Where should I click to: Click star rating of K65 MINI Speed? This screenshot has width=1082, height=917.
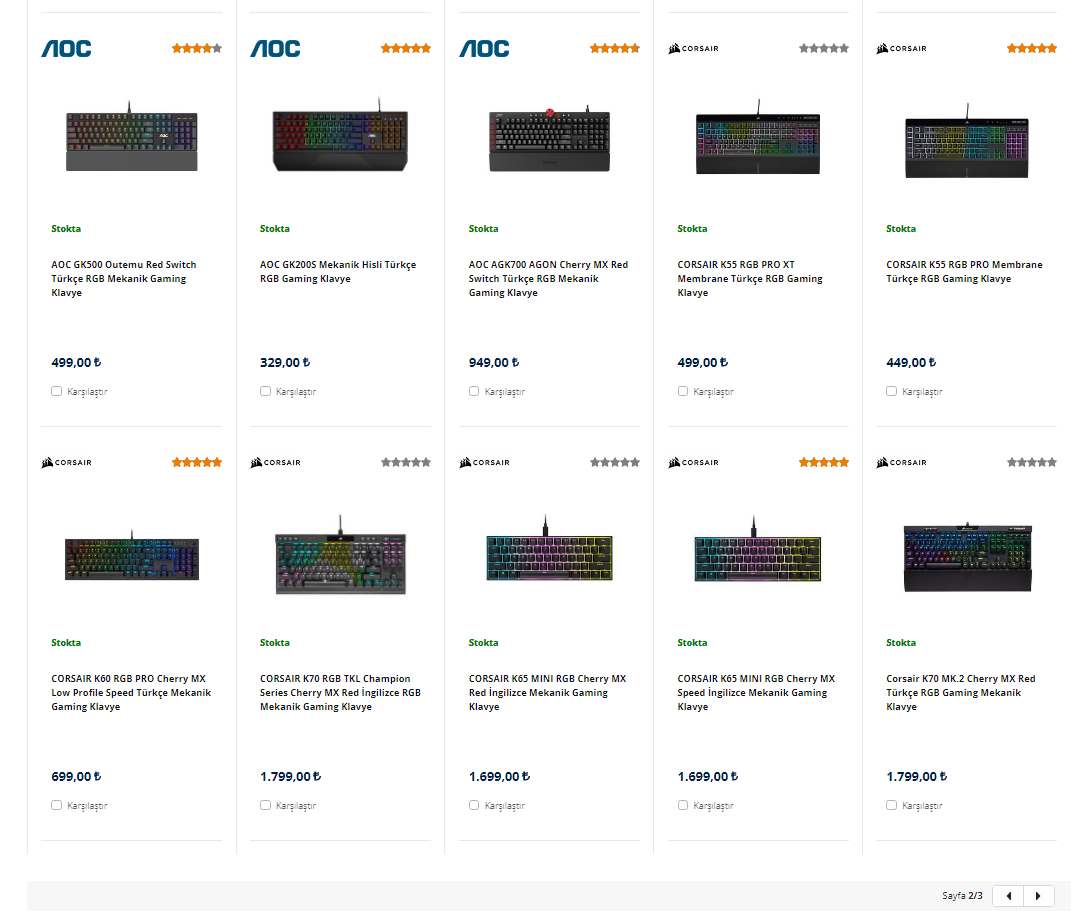coord(824,462)
